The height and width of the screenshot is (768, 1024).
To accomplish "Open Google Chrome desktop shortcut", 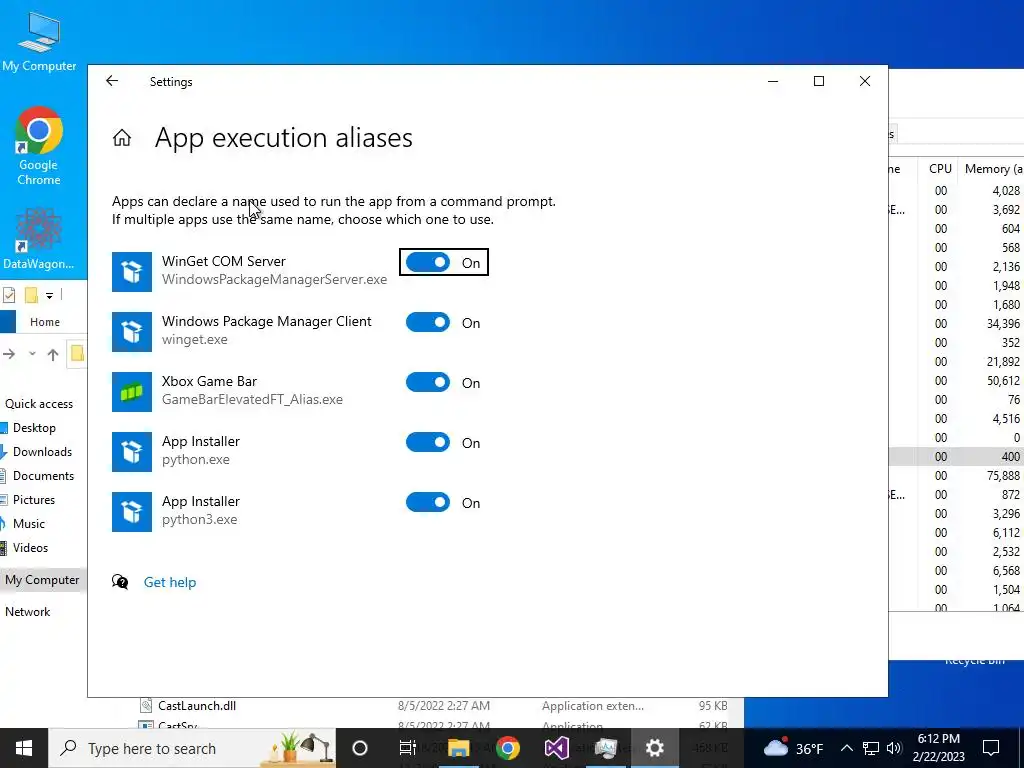I will coord(39,146).
